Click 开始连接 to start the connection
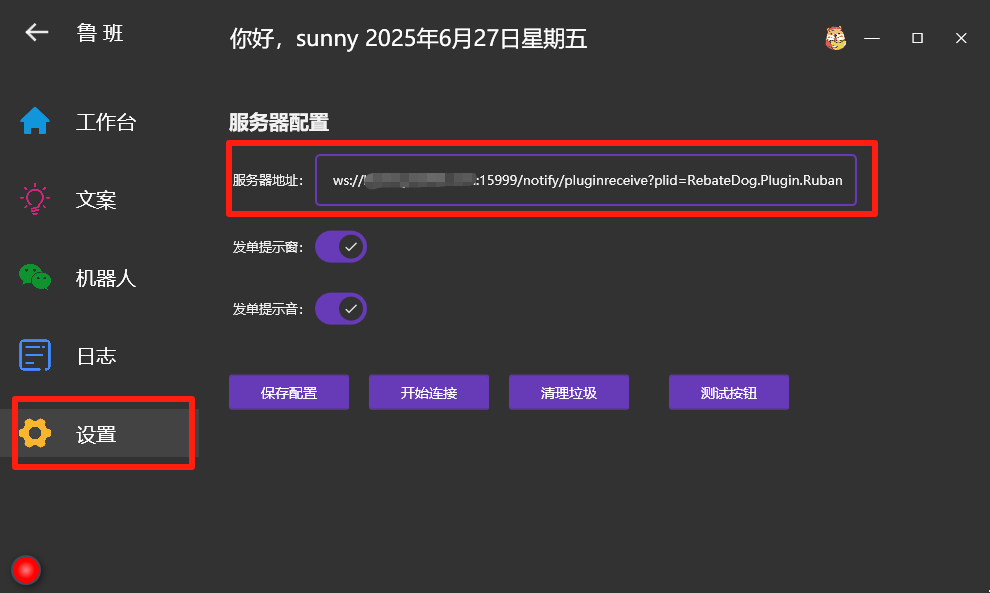The image size is (990, 593). (x=429, y=393)
